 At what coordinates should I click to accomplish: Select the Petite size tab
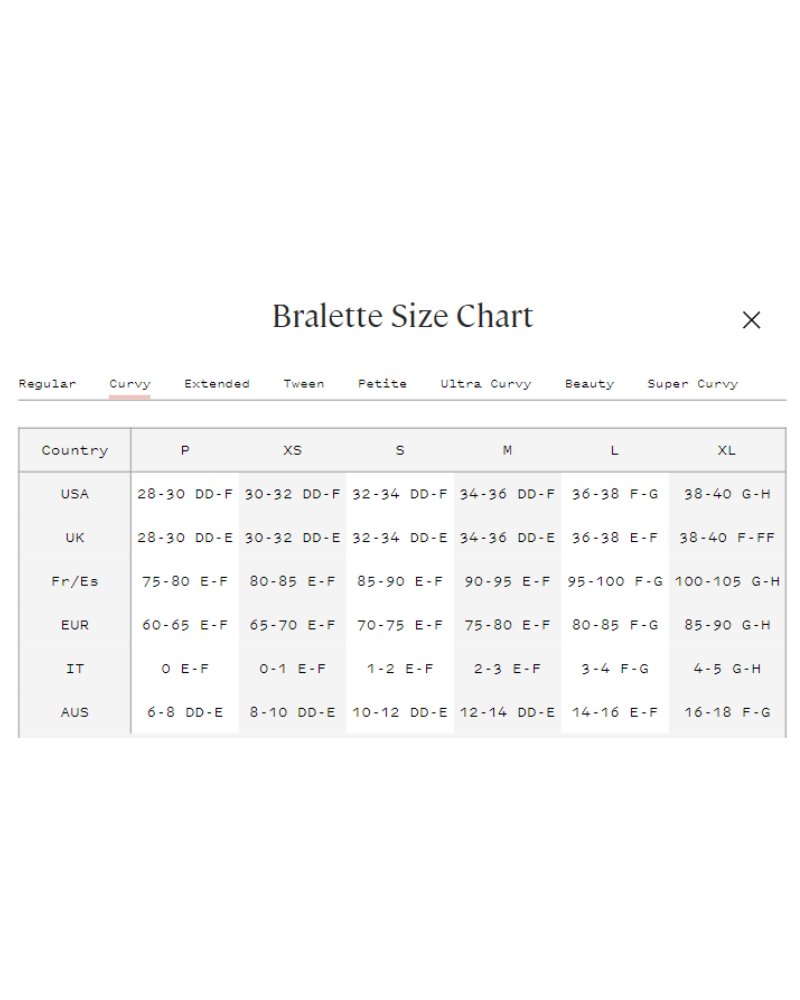tap(382, 384)
